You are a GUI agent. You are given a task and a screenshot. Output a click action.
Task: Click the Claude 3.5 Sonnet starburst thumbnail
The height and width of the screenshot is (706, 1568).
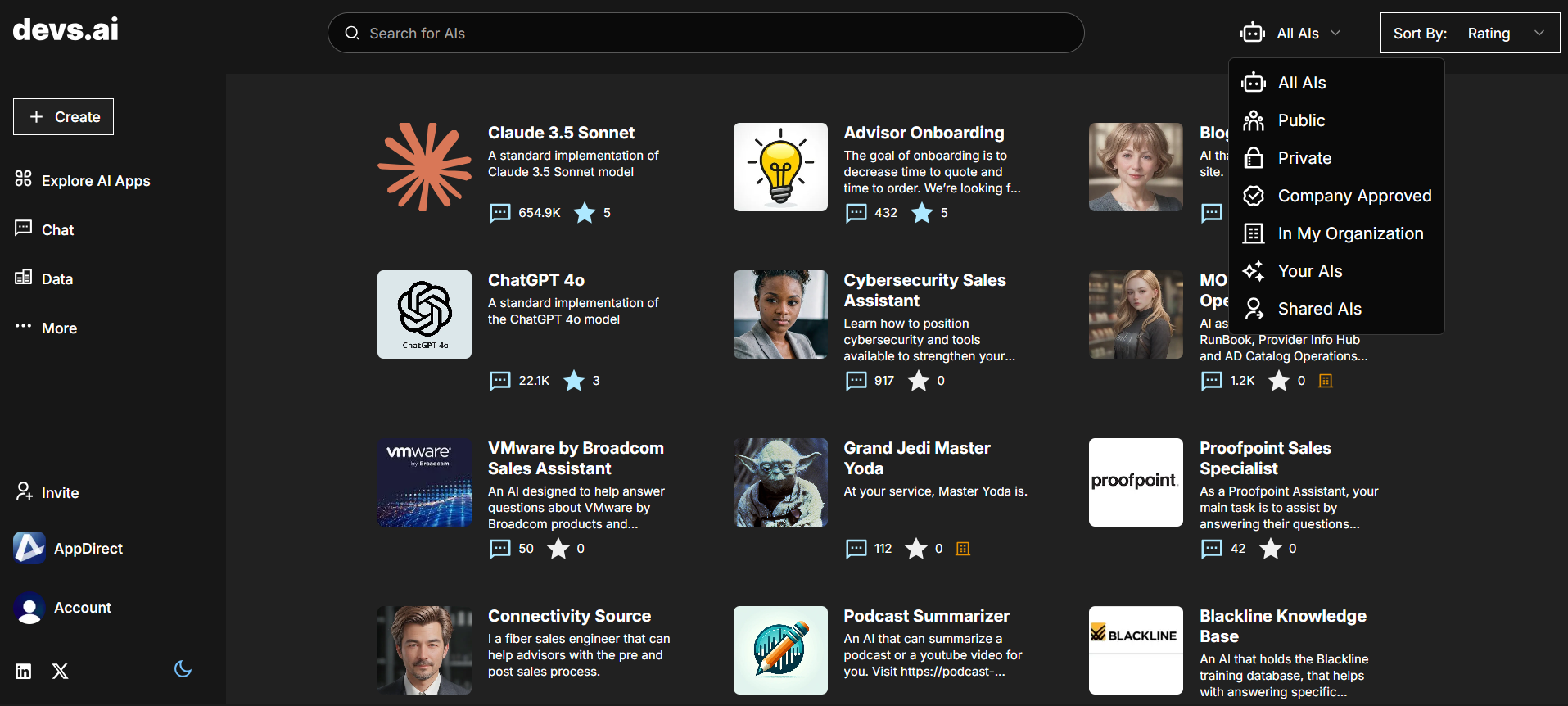pyautogui.click(x=424, y=167)
